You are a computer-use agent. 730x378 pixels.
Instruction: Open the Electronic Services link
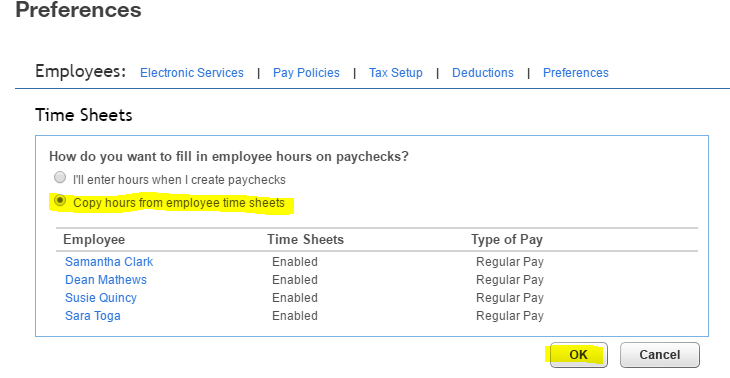(192, 73)
